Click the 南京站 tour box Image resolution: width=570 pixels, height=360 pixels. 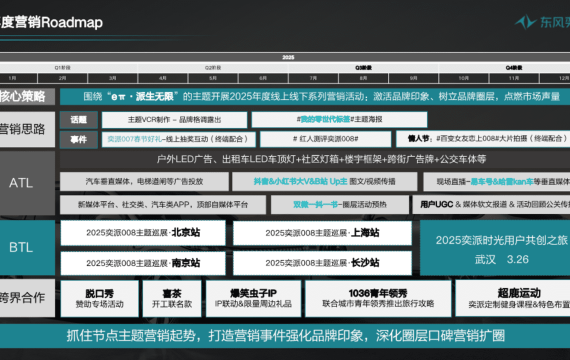point(143,263)
